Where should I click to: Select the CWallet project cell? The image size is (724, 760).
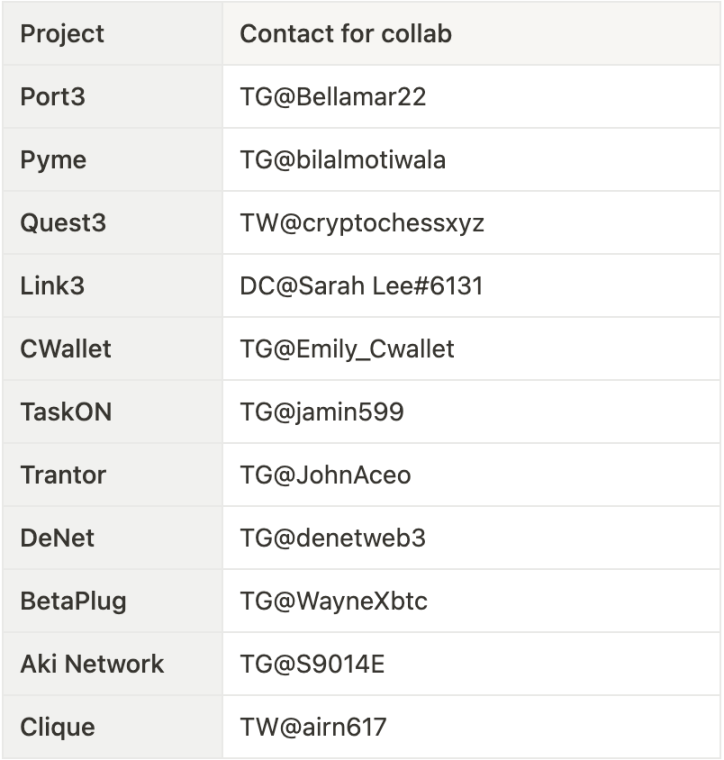click(66, 349)
